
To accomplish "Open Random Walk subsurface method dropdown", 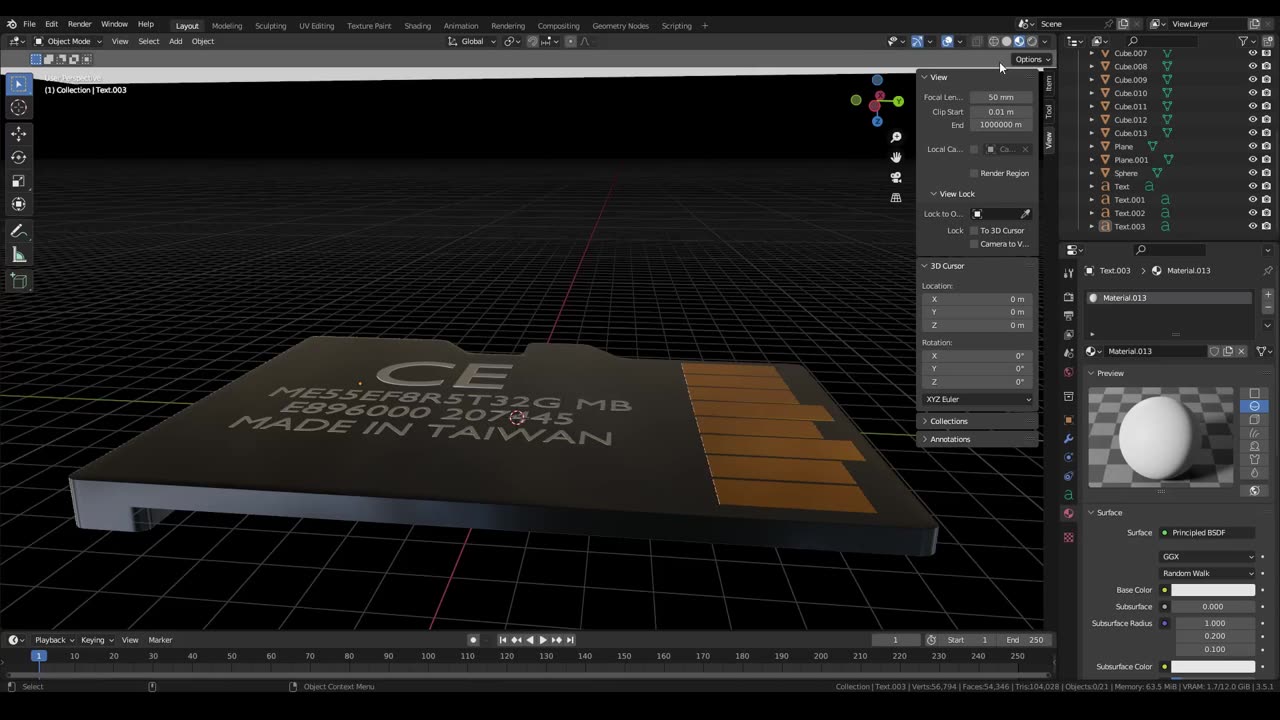I will point(1207,573).
